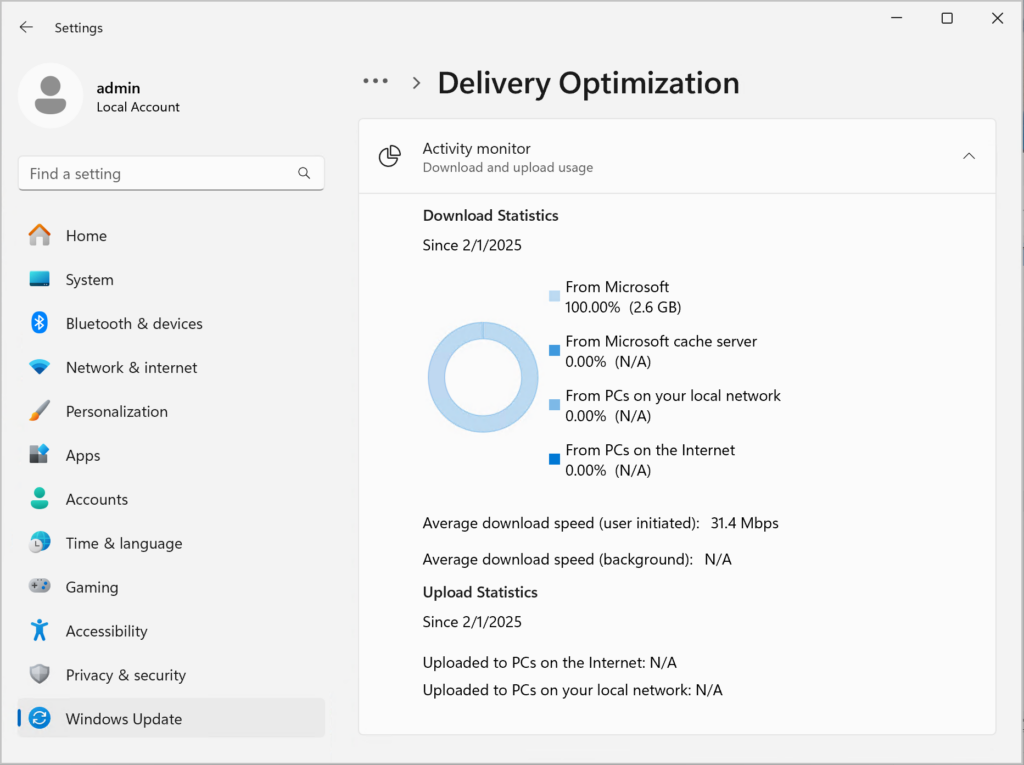Select Accounts in the sidebar
The image size is (1024, 765).
[171, 499]
